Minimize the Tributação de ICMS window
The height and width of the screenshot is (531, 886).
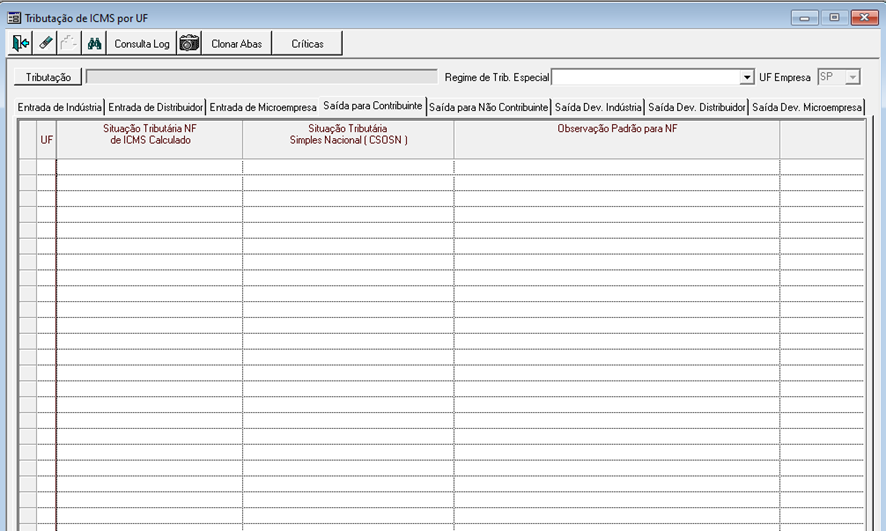click(805, 18)
